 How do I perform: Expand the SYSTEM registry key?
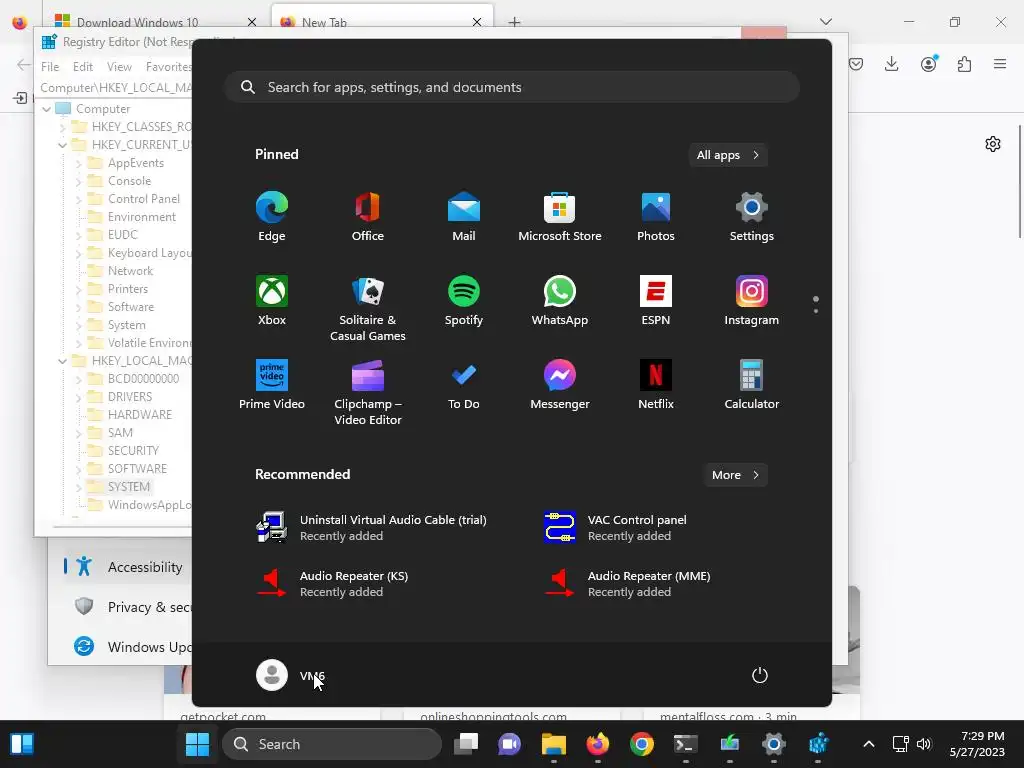point(79,487)
